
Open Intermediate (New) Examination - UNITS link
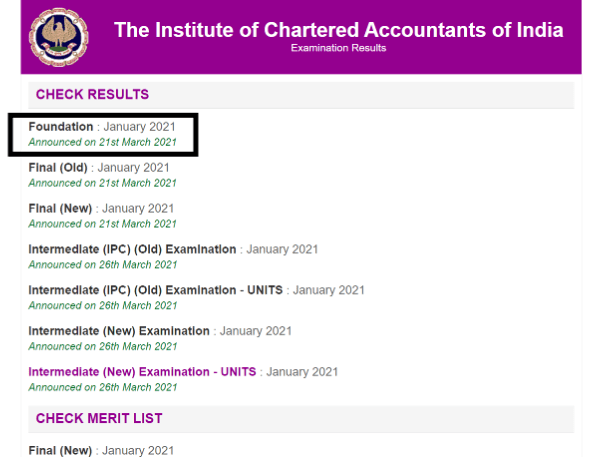[x=142, y=372]
